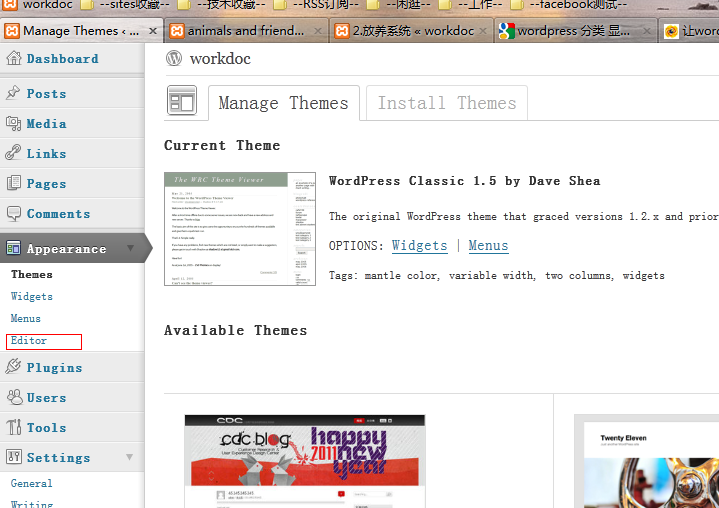Viewport: 719px width, 508px height.
Task: Close the 2.放养系统 browser tab
Action: (x=483, y=31)
